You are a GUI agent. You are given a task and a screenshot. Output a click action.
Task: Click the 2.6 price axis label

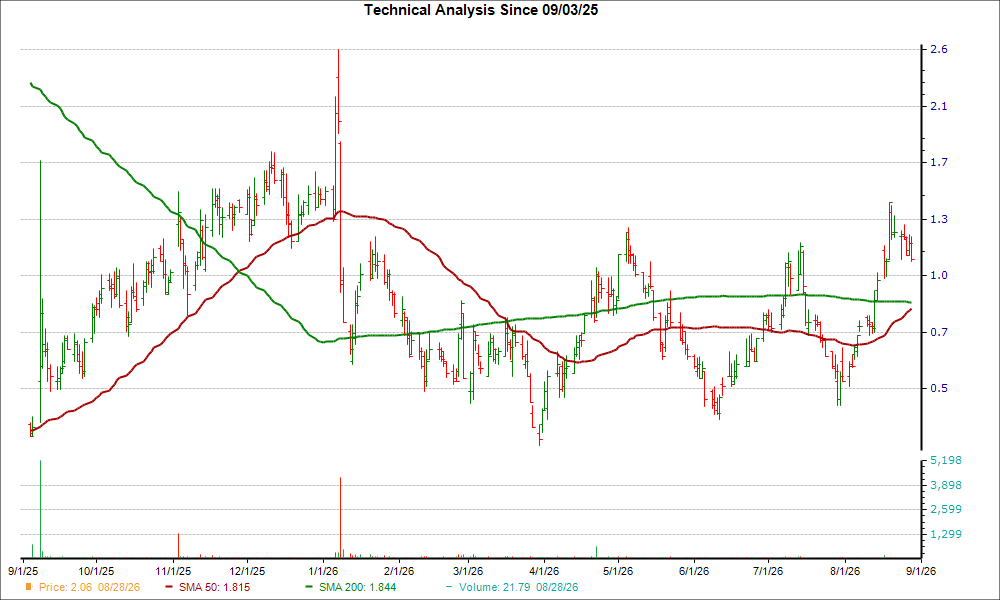[x=939, y=50]
